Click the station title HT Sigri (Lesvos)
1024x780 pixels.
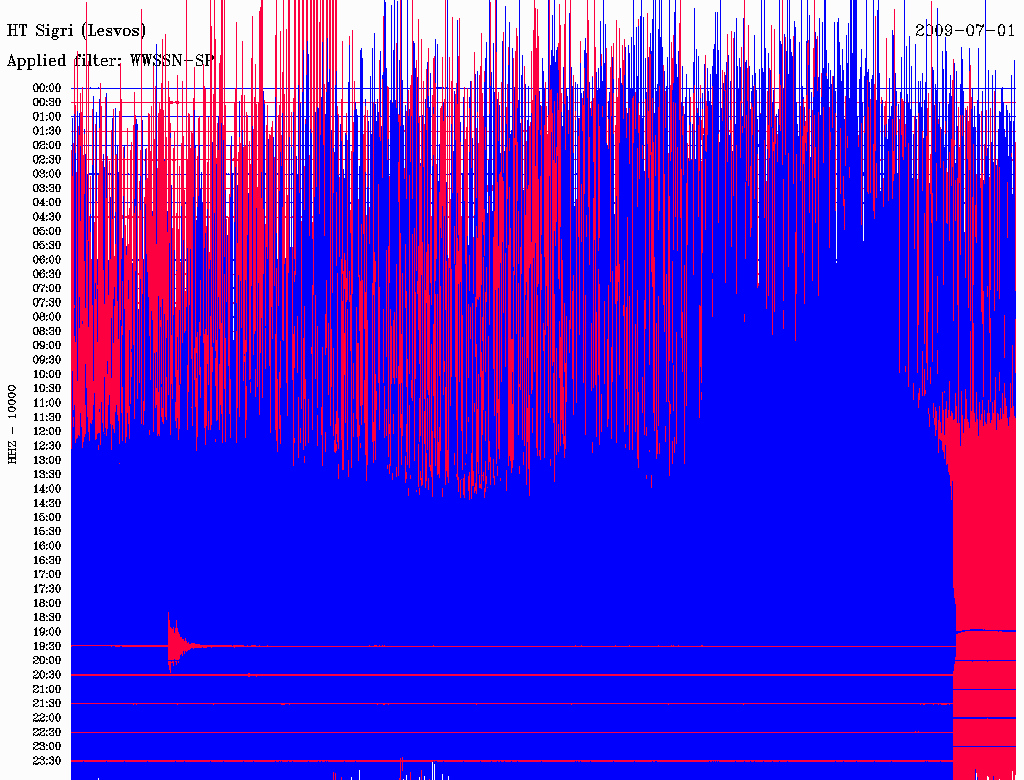76,31
